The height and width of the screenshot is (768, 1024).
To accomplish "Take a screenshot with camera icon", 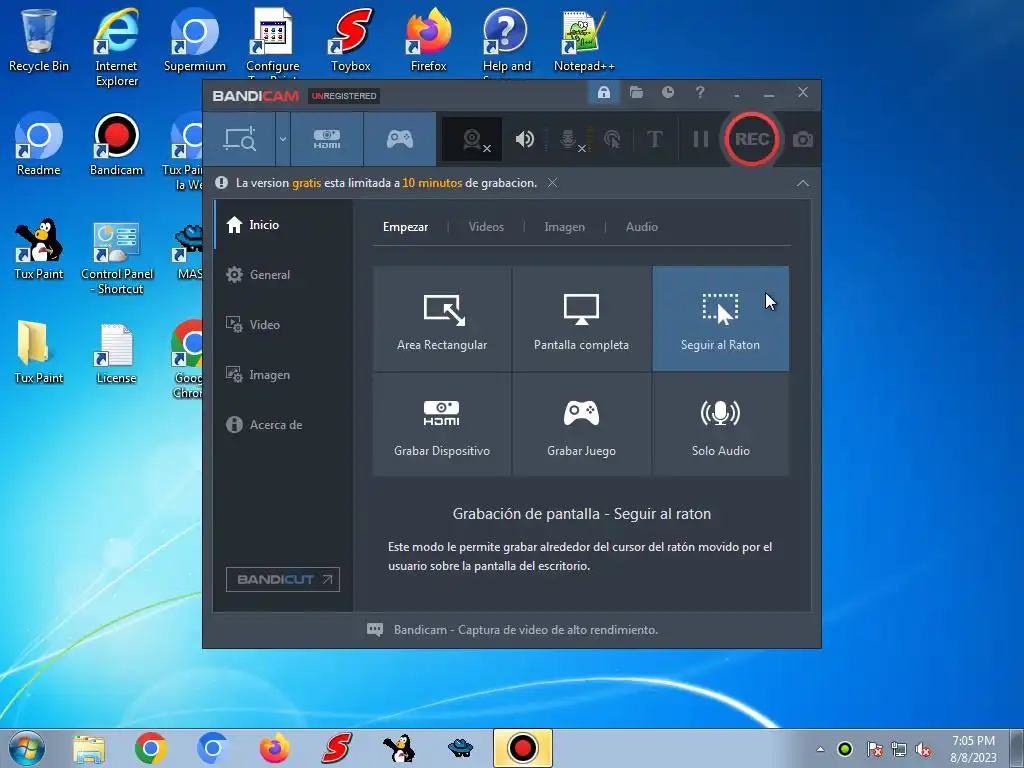I will click(803, 139).
